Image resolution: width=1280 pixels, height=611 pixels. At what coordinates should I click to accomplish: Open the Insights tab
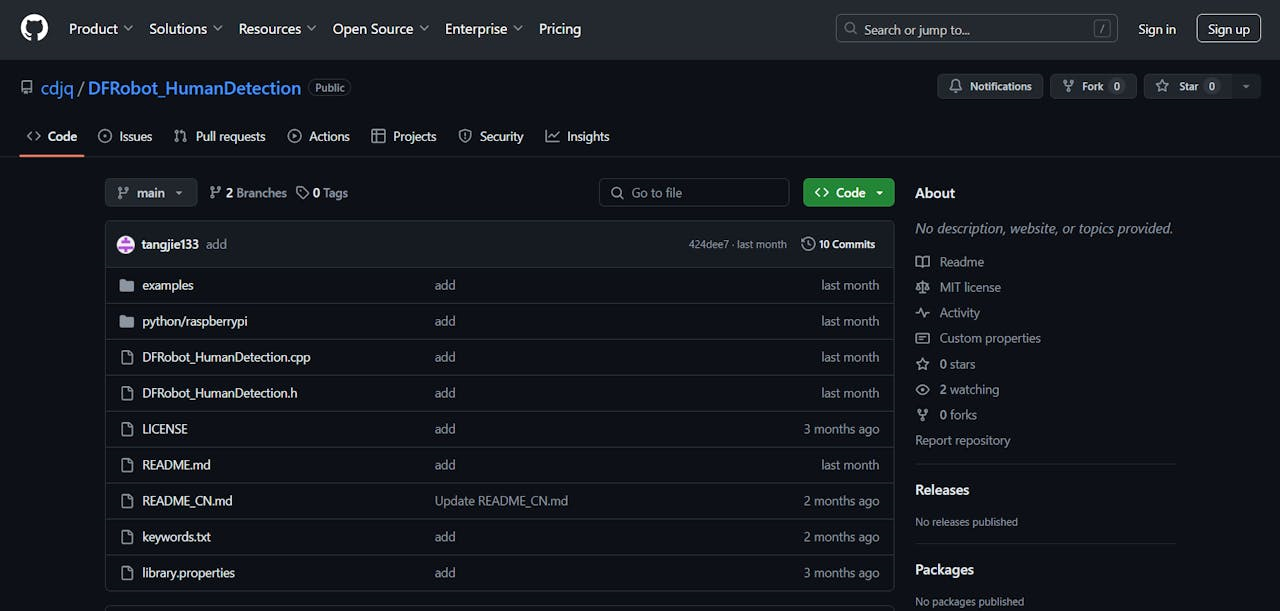click(577, 137)
